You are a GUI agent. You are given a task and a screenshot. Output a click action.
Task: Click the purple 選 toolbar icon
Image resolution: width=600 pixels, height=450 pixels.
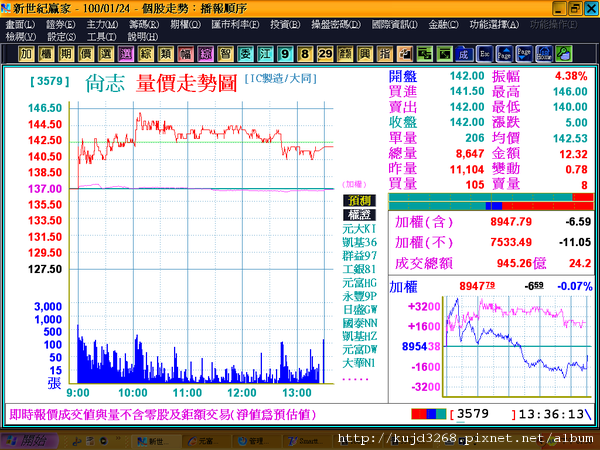(x=126, y=54)
